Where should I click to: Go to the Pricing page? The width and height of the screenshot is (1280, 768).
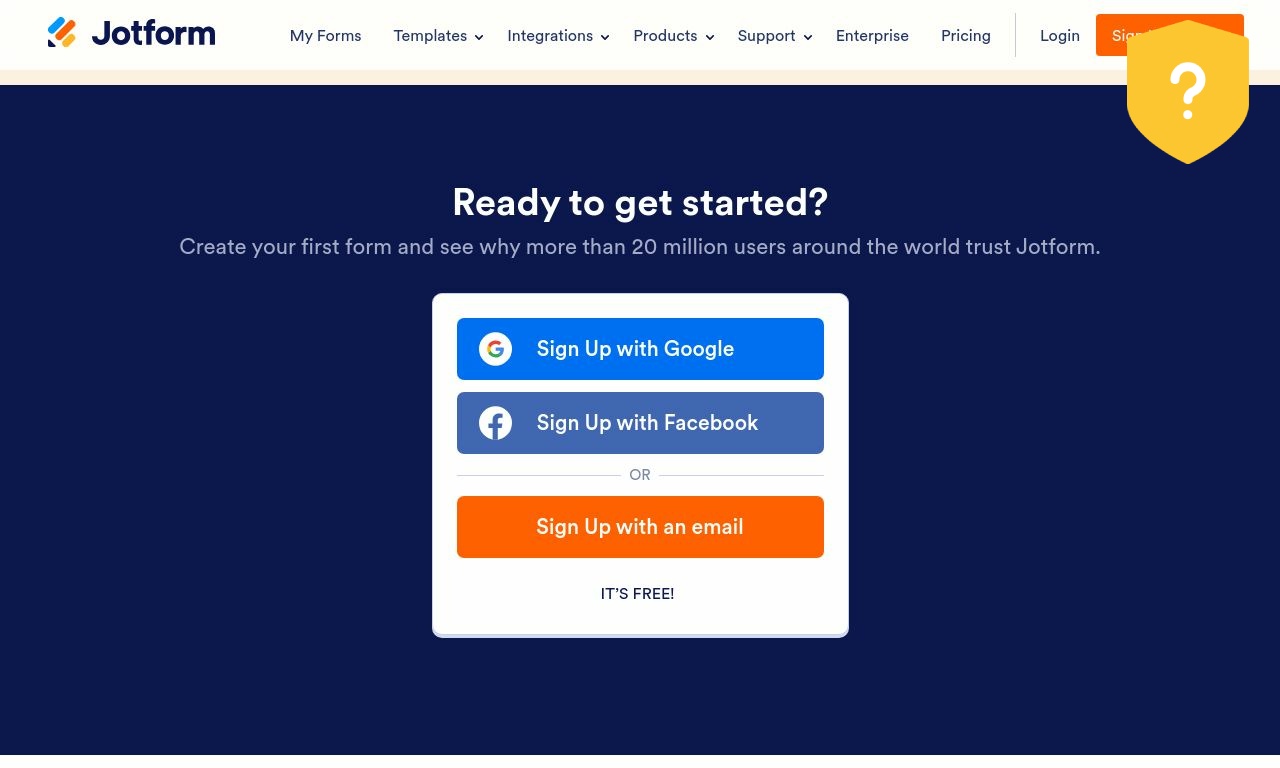[966, 35]
